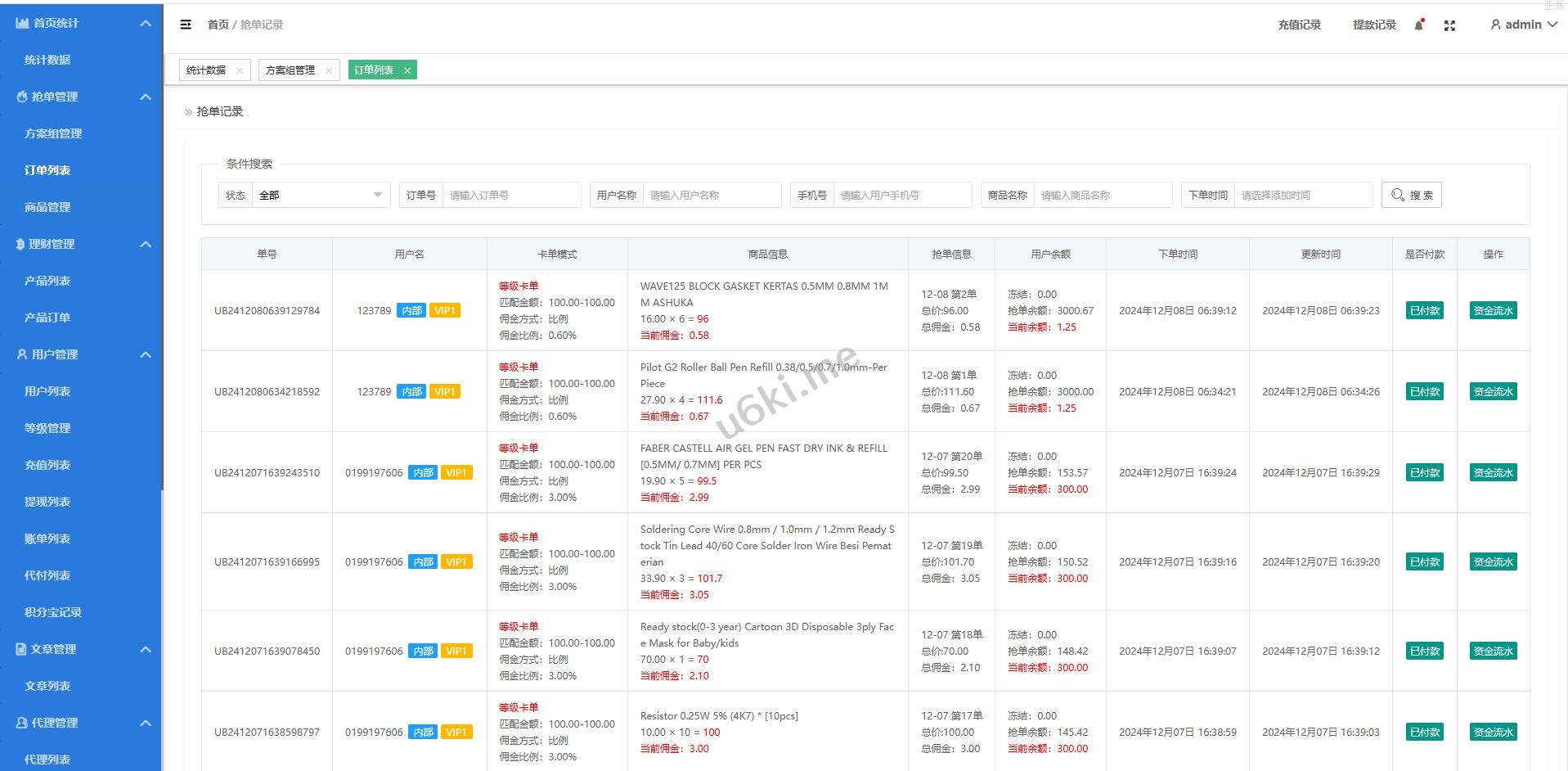This screenshot has width=1568, height=771.
Task: Collapse the 用户管理 sidebar section
Action: click(x=146, y=354)
